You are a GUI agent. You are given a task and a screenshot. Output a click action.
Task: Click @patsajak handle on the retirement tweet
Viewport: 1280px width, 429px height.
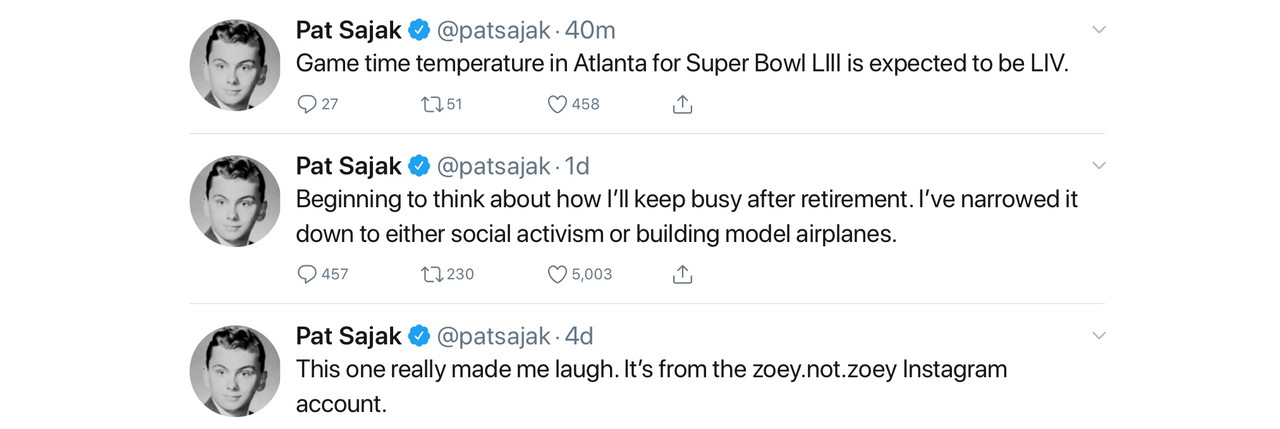click(x=494, y=165)
